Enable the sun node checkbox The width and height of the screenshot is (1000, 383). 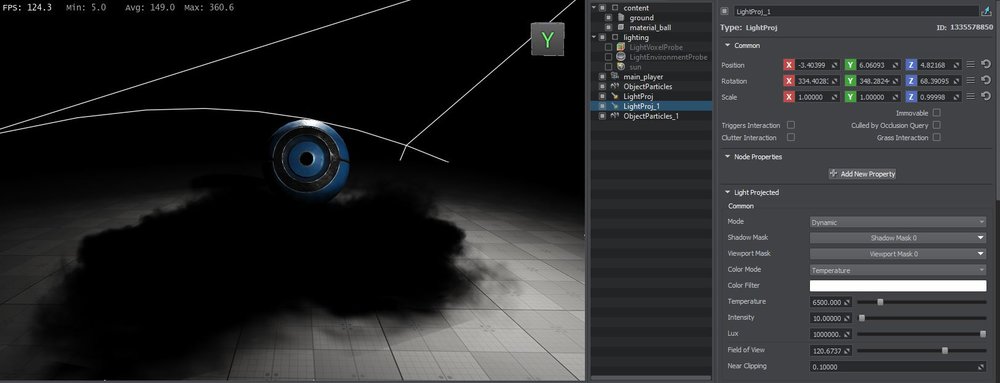pos(608,66)
